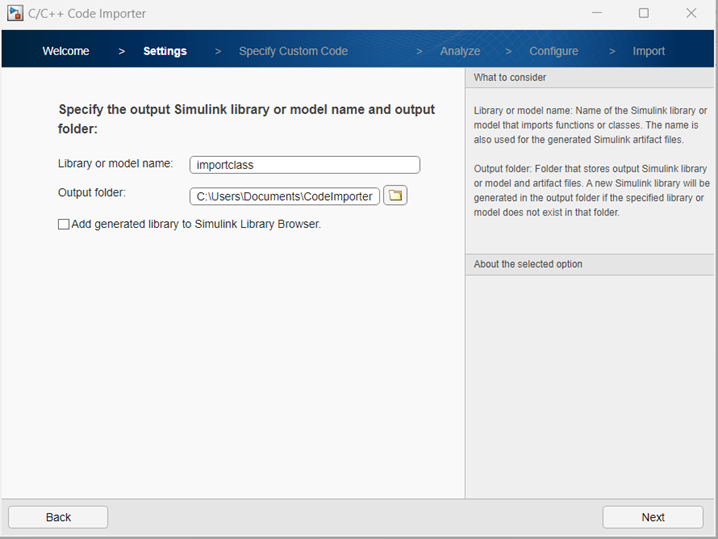
Task: Click the 'Specify the output Simulink library' heading
Action: click(x=246, y=119)
